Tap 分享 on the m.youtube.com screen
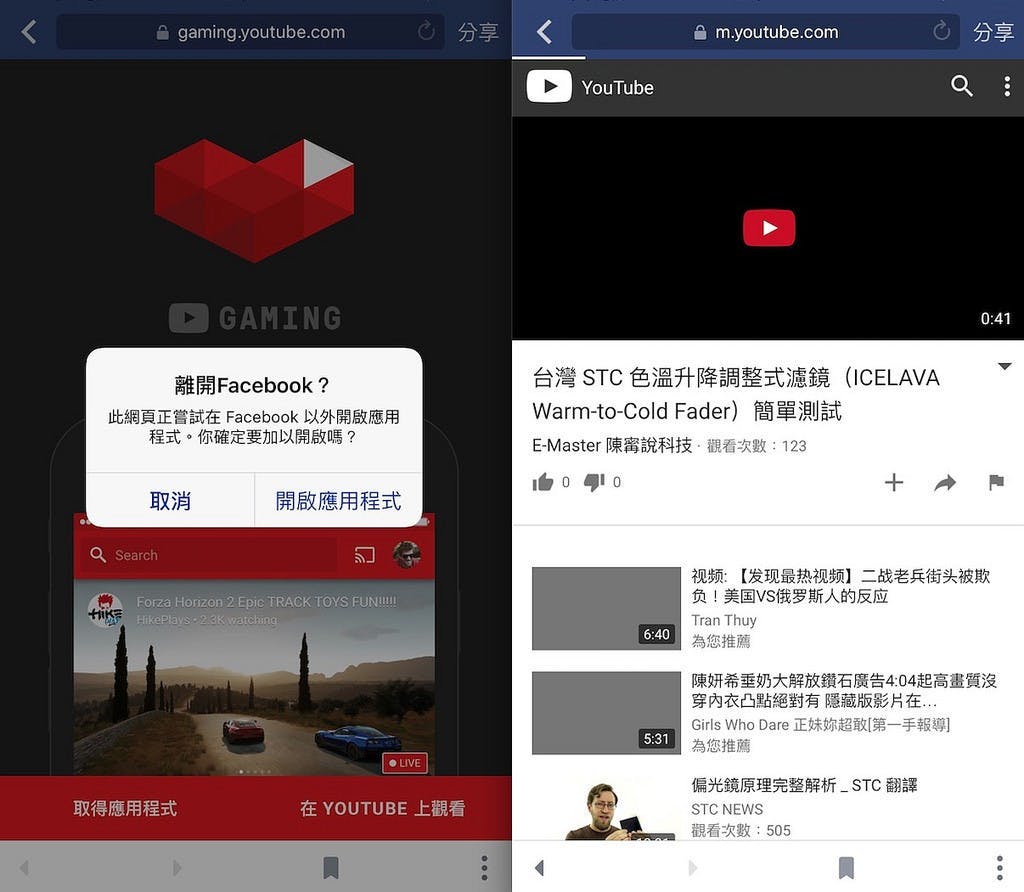 point(993,32)
